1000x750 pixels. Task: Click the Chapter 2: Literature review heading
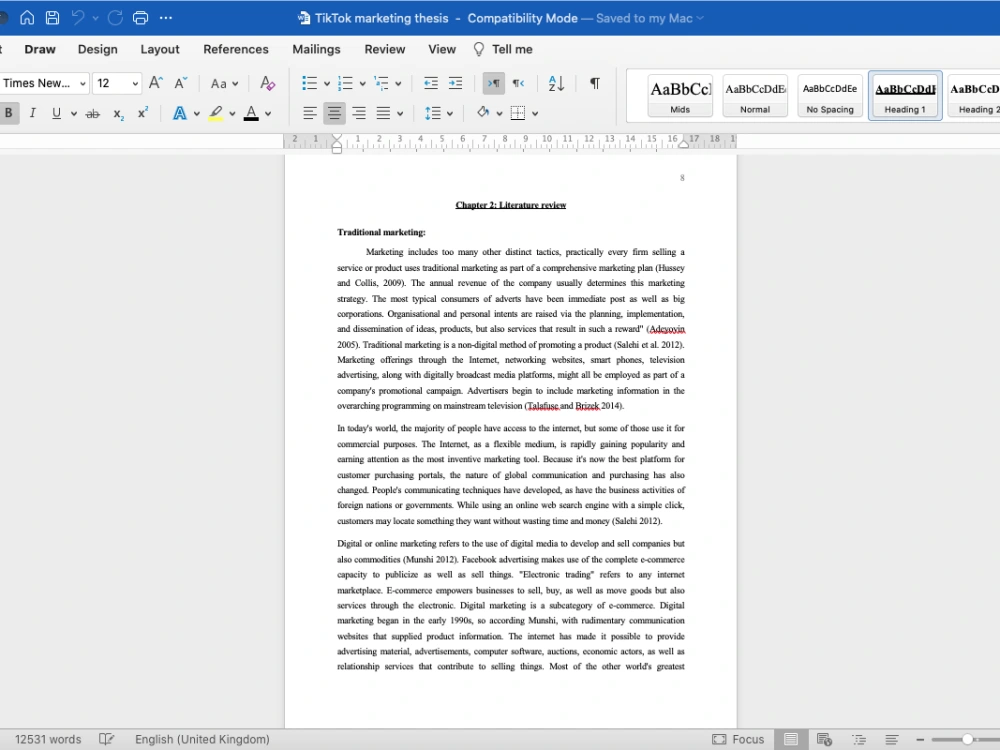coord(511,205)
